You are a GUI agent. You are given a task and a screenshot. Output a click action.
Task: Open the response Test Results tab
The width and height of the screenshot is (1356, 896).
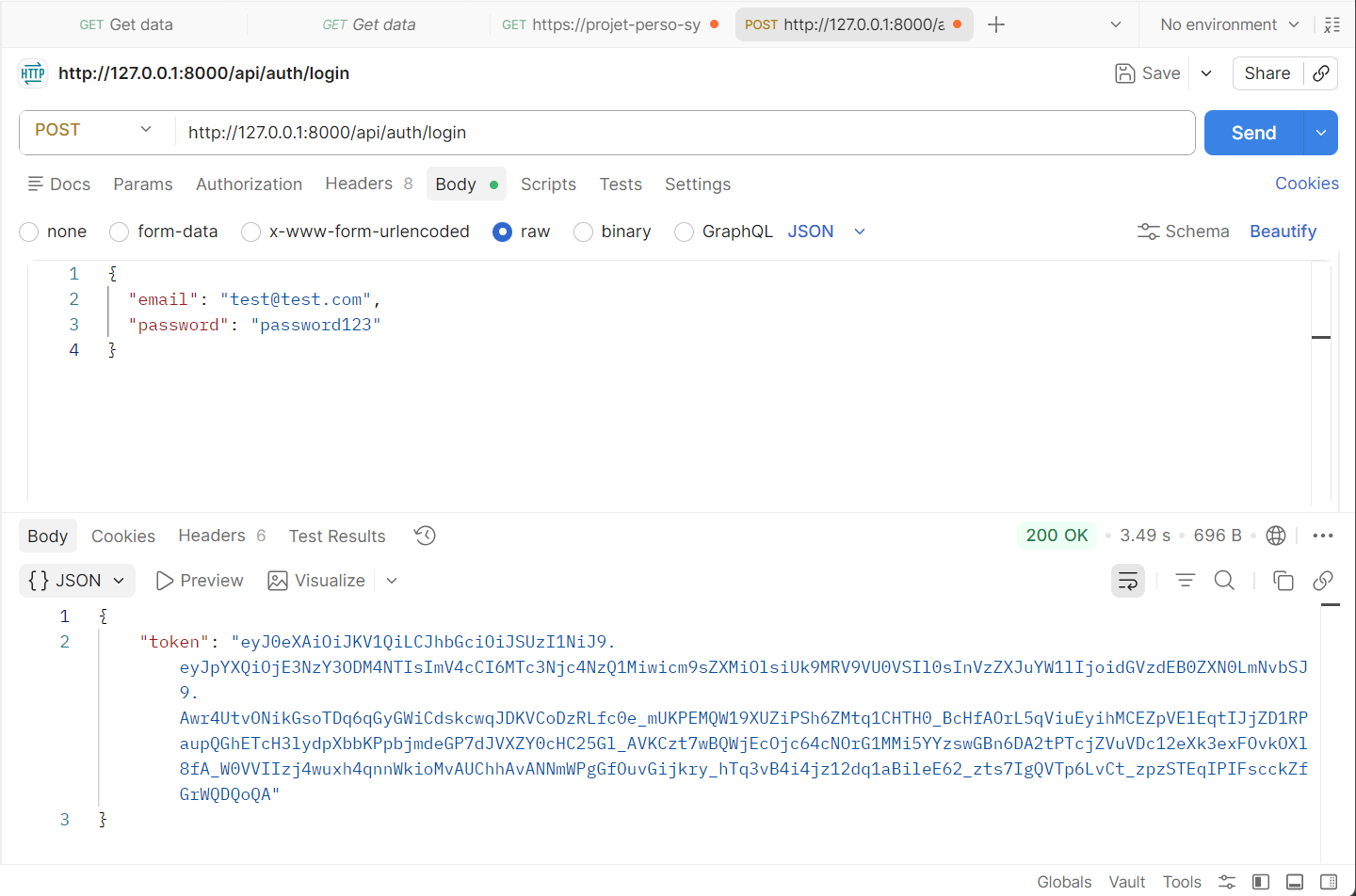tap(337, 536)
